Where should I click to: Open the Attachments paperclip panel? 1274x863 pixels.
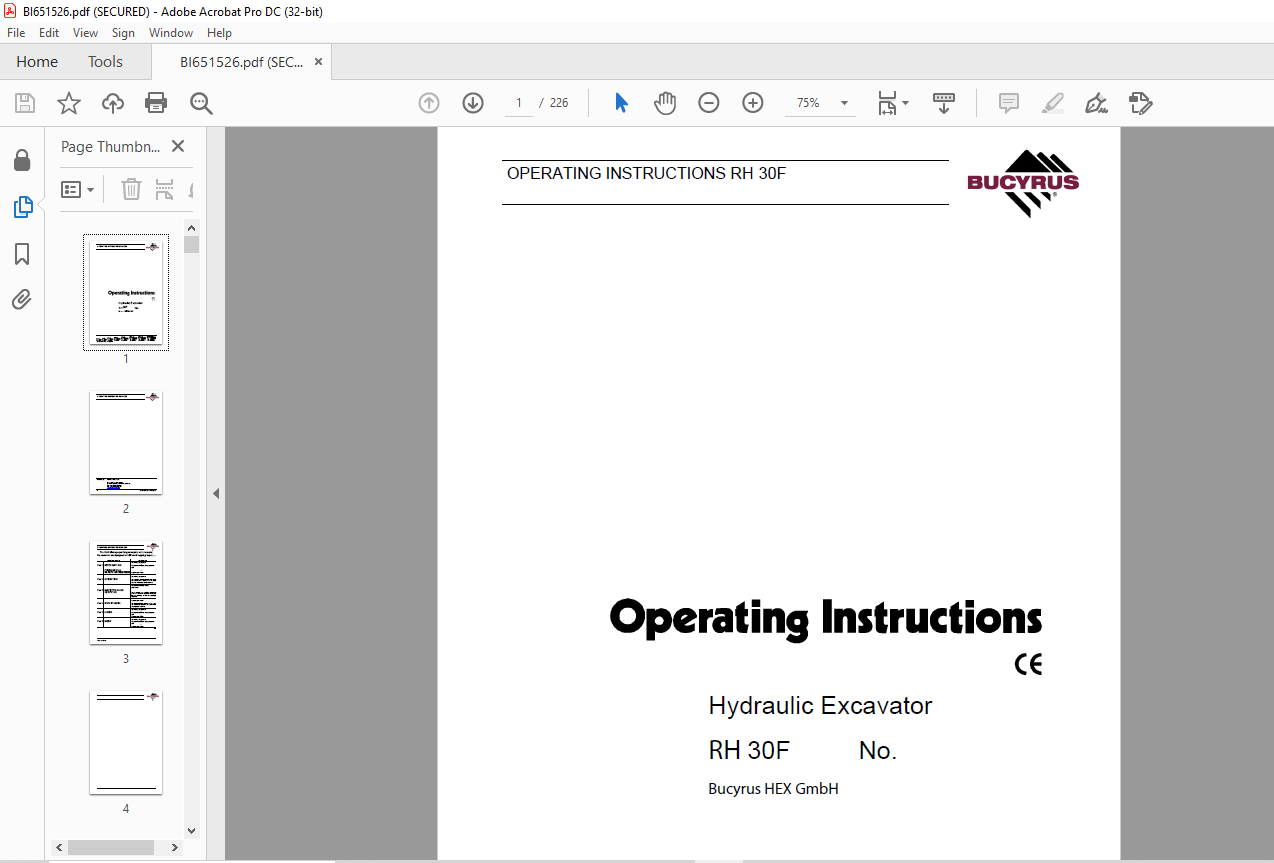click(22, 299)
